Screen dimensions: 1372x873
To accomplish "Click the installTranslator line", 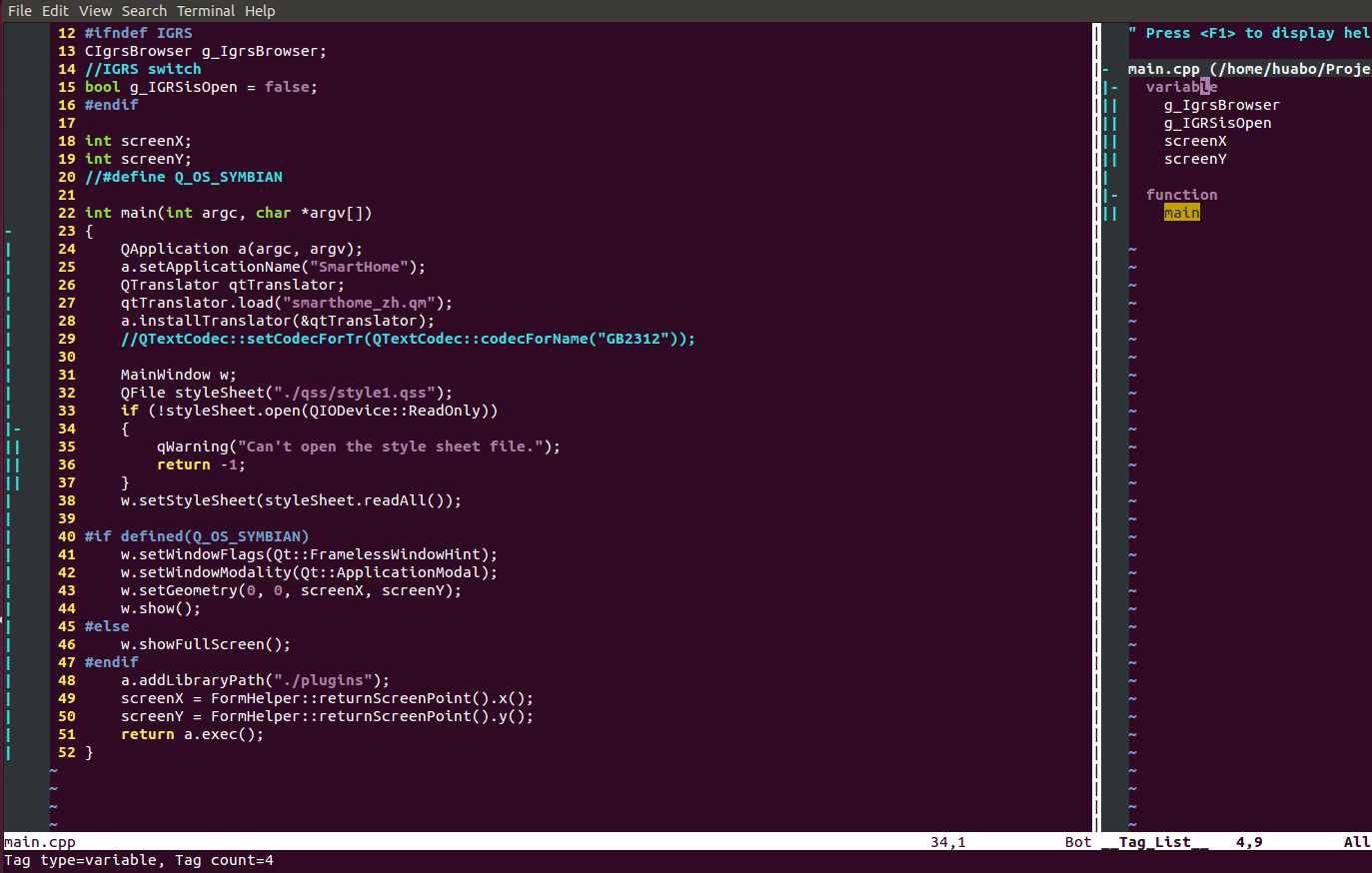I will pos(278,321).
